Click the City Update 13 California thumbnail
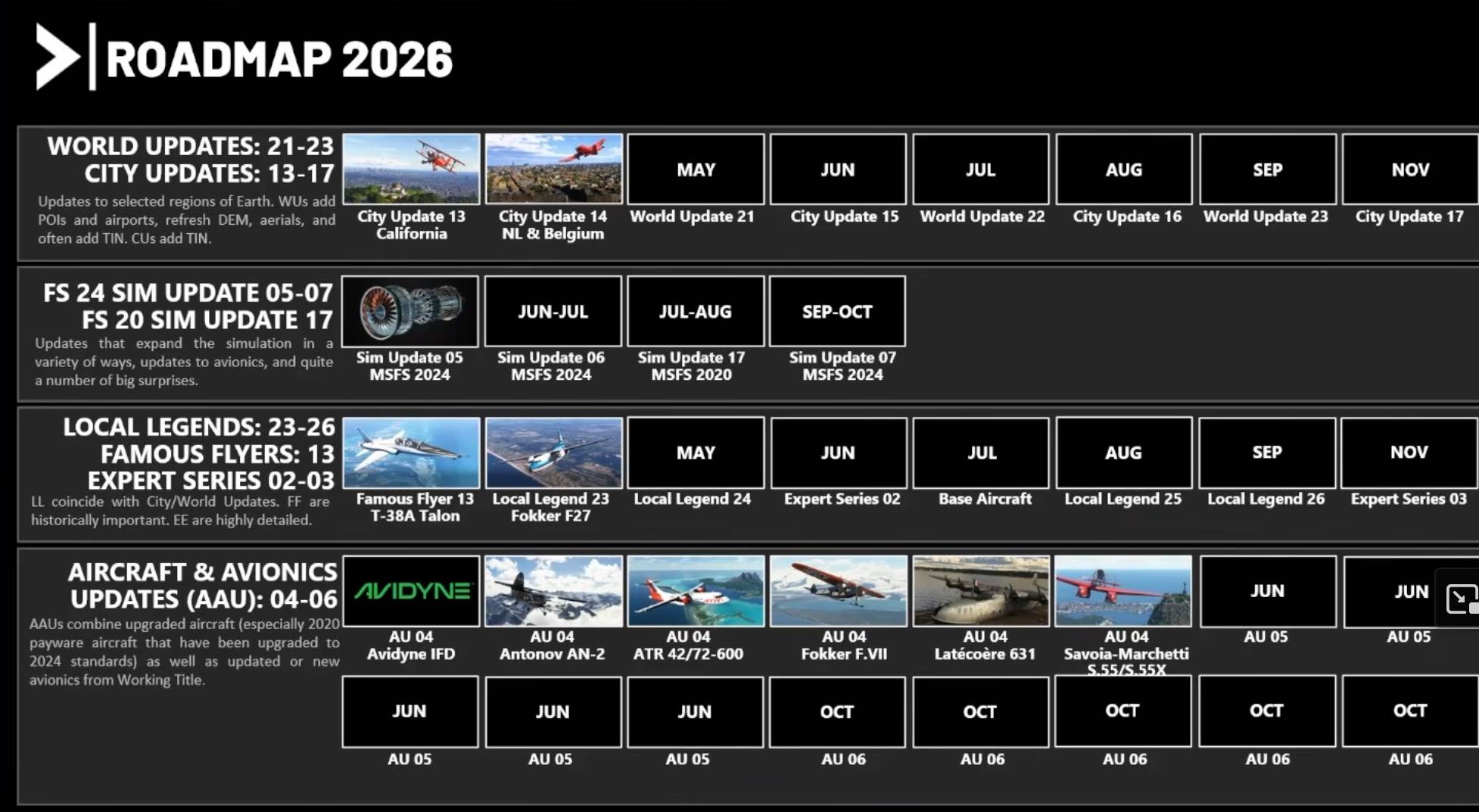This screenshot has height=812, width=1479. tap(410, 168)
